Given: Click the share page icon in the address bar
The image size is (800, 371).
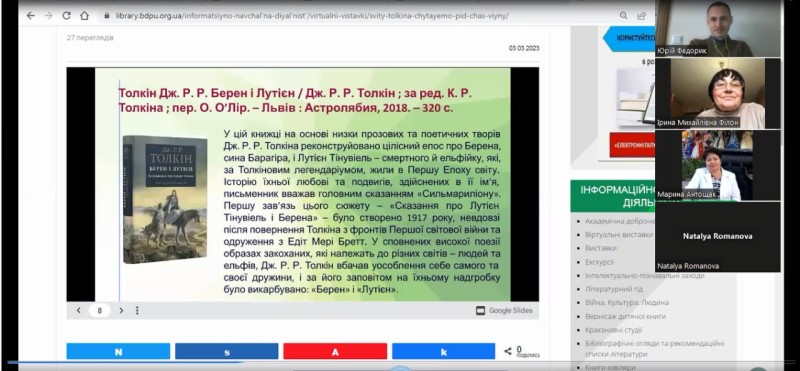Looking at the screenshot, I should 641,16.
